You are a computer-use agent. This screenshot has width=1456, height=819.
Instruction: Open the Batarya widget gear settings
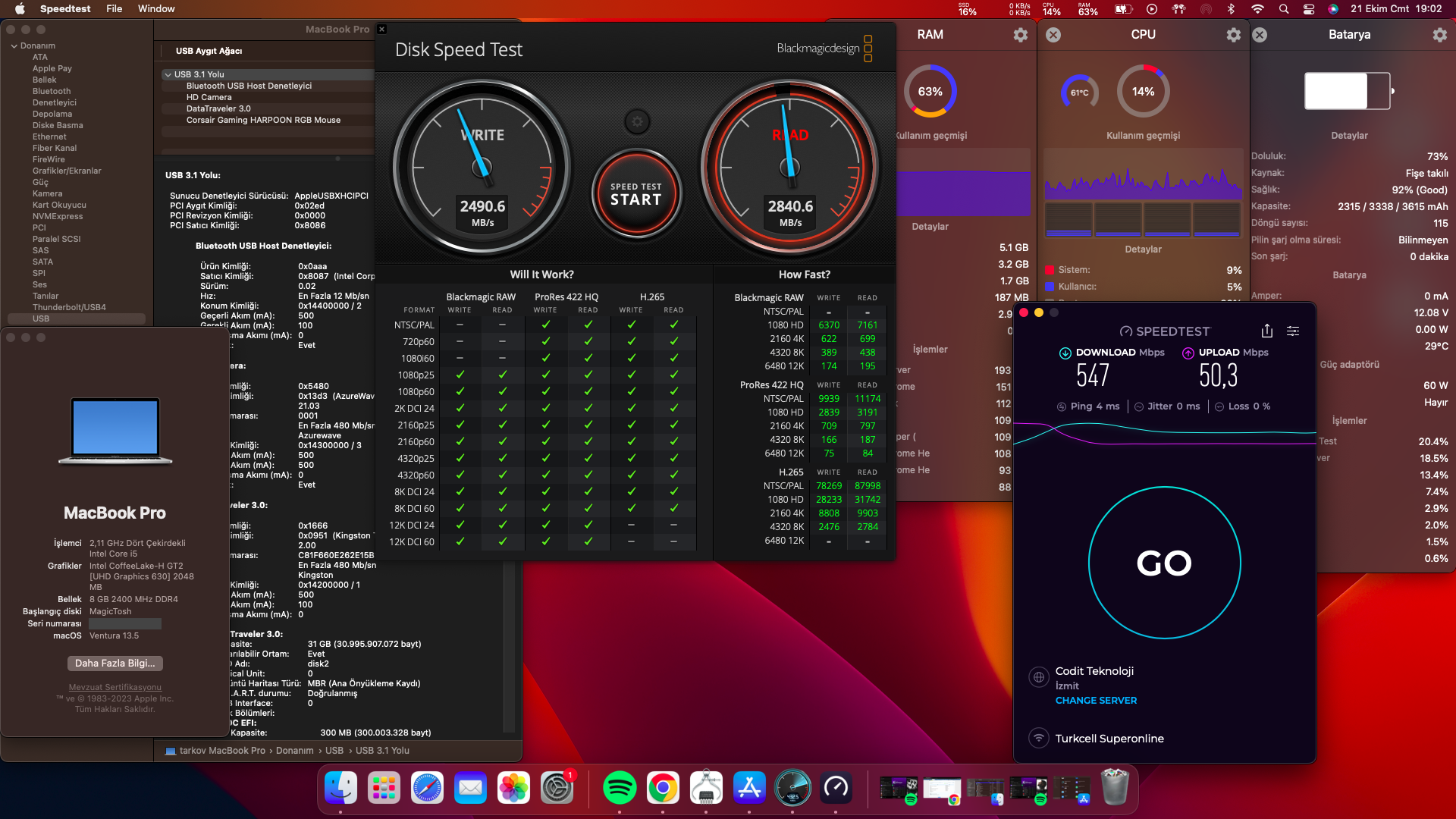tap(1439, 35)
